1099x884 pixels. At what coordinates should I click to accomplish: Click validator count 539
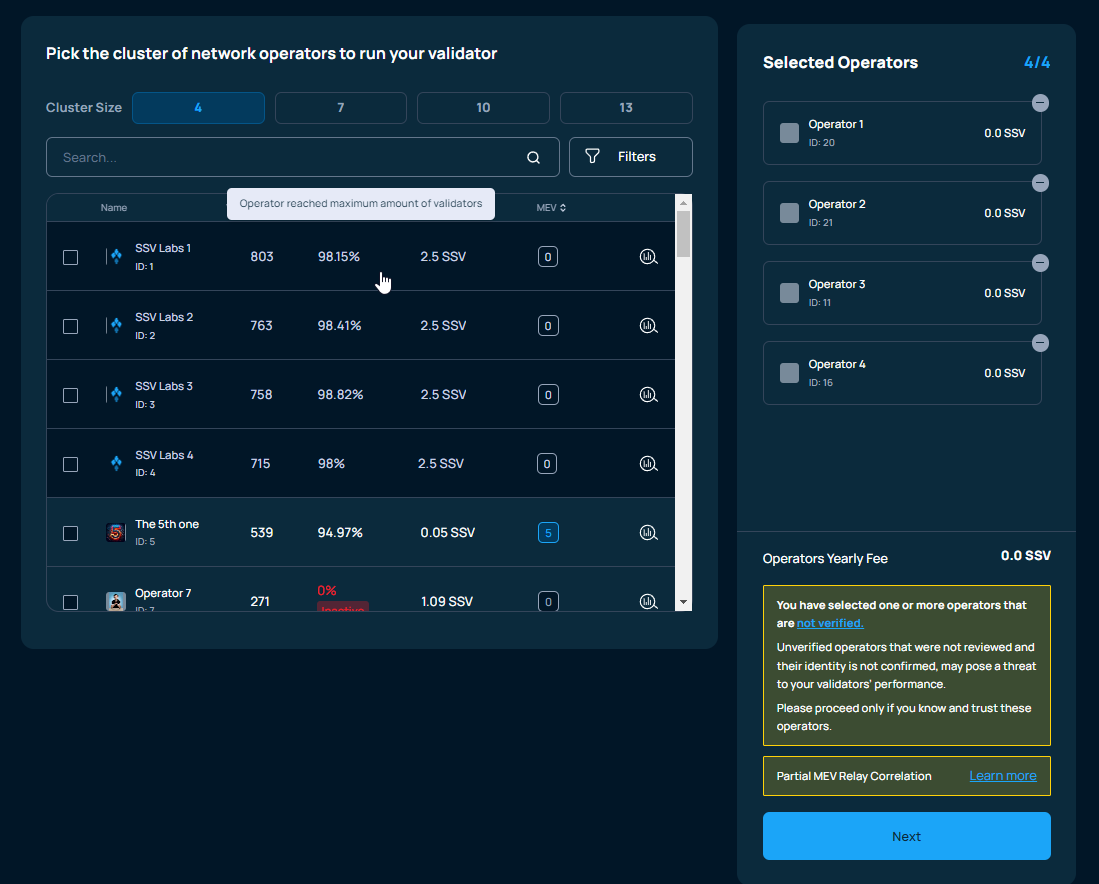click(261, 533)
